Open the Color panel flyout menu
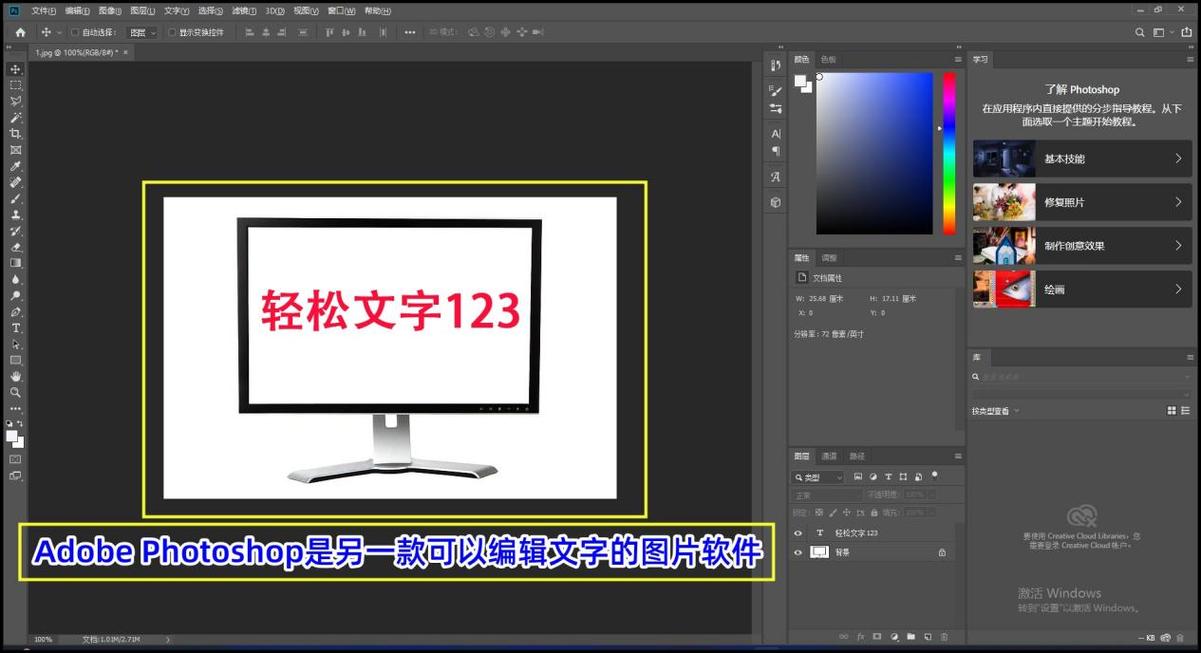1201x653 pixels. [x=958, y=59]
